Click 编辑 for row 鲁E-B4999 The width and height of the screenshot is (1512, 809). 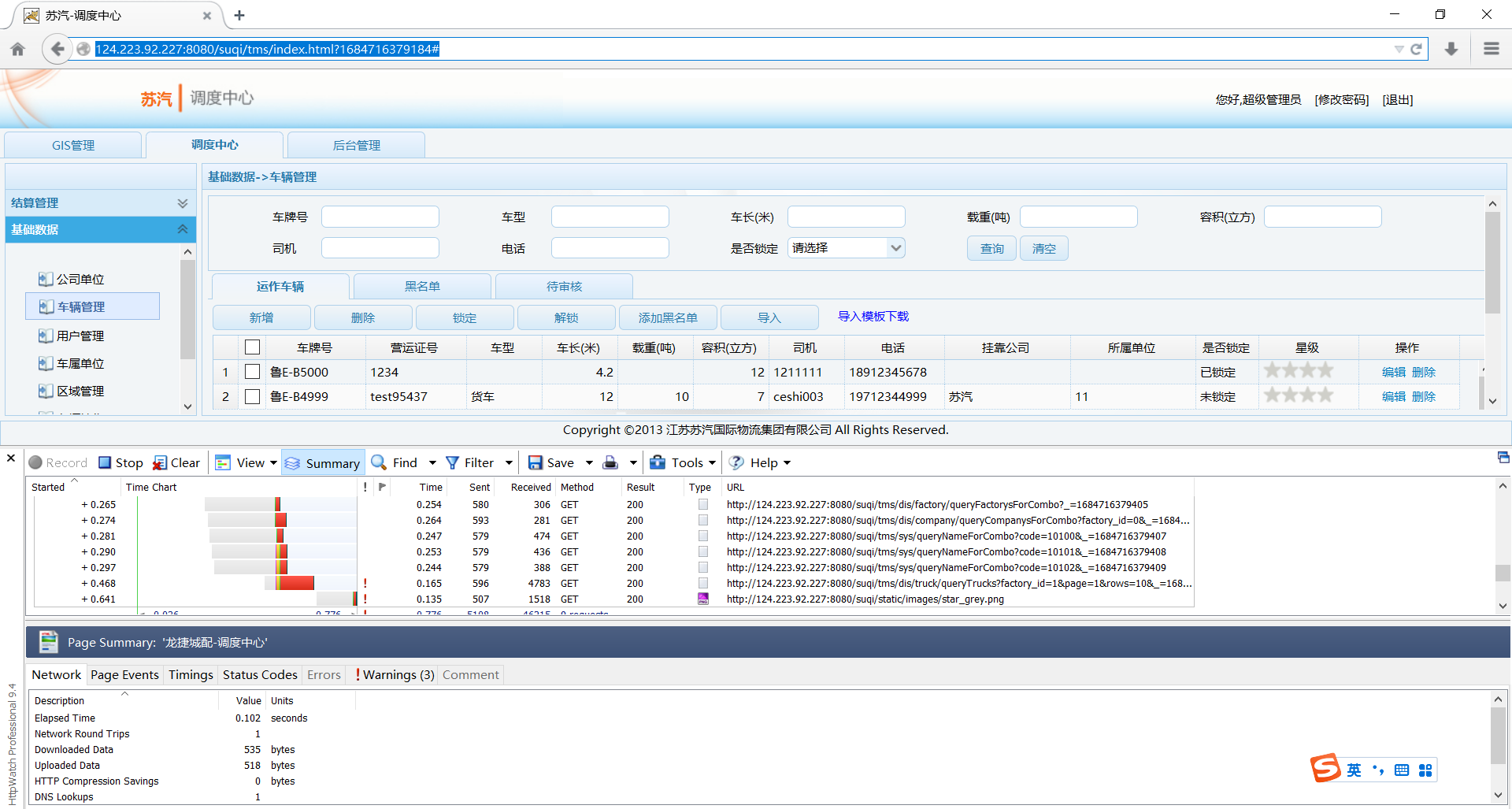point(1394,396)
